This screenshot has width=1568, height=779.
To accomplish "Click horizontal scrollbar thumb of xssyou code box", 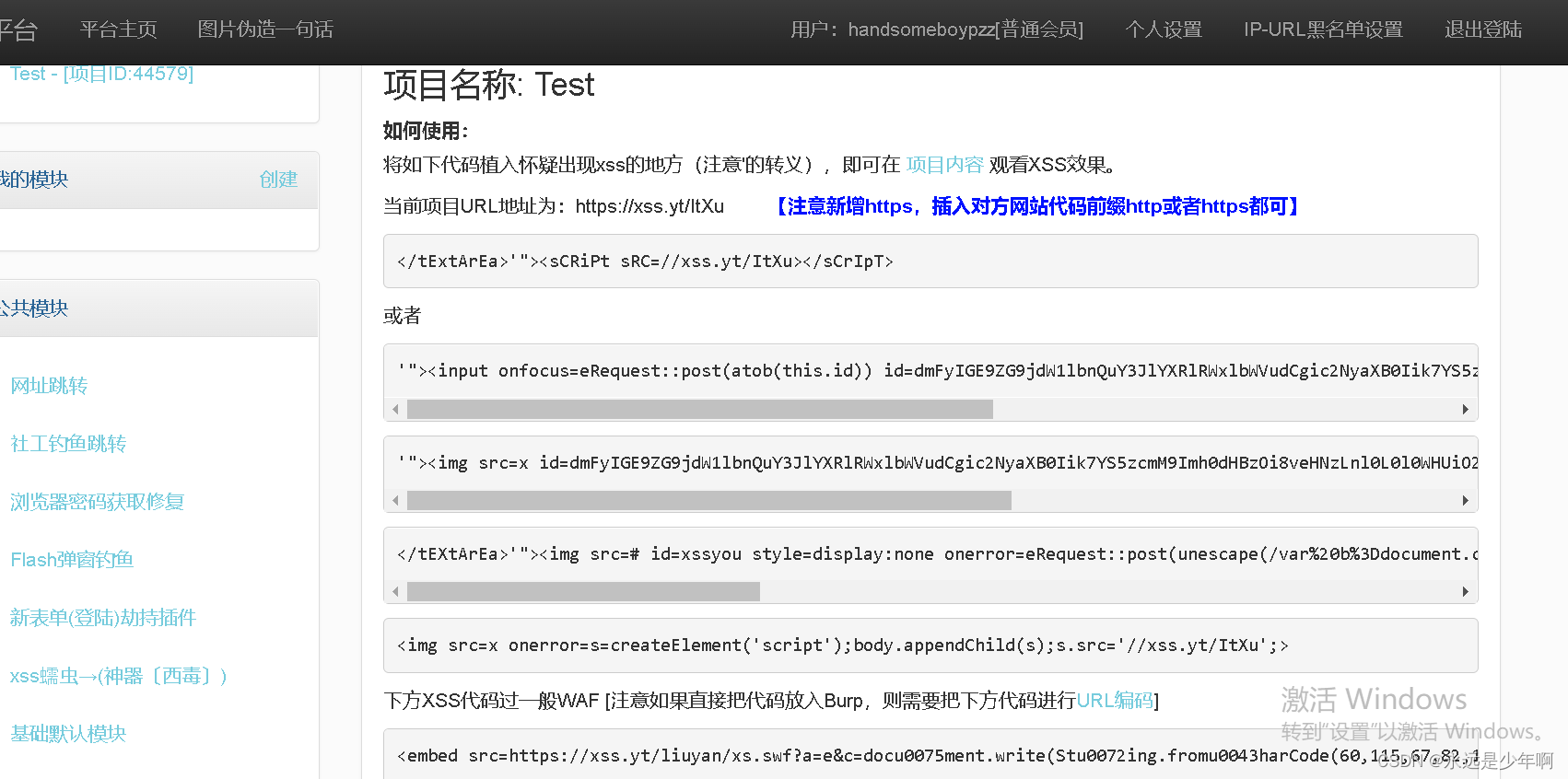I will (x=583, y=591).
